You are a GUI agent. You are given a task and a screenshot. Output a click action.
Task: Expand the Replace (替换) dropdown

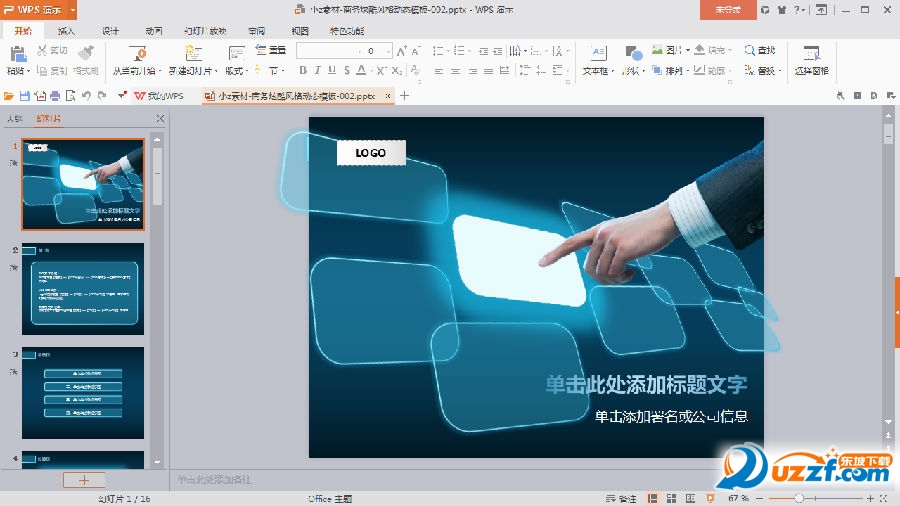(x=779, y=71)
